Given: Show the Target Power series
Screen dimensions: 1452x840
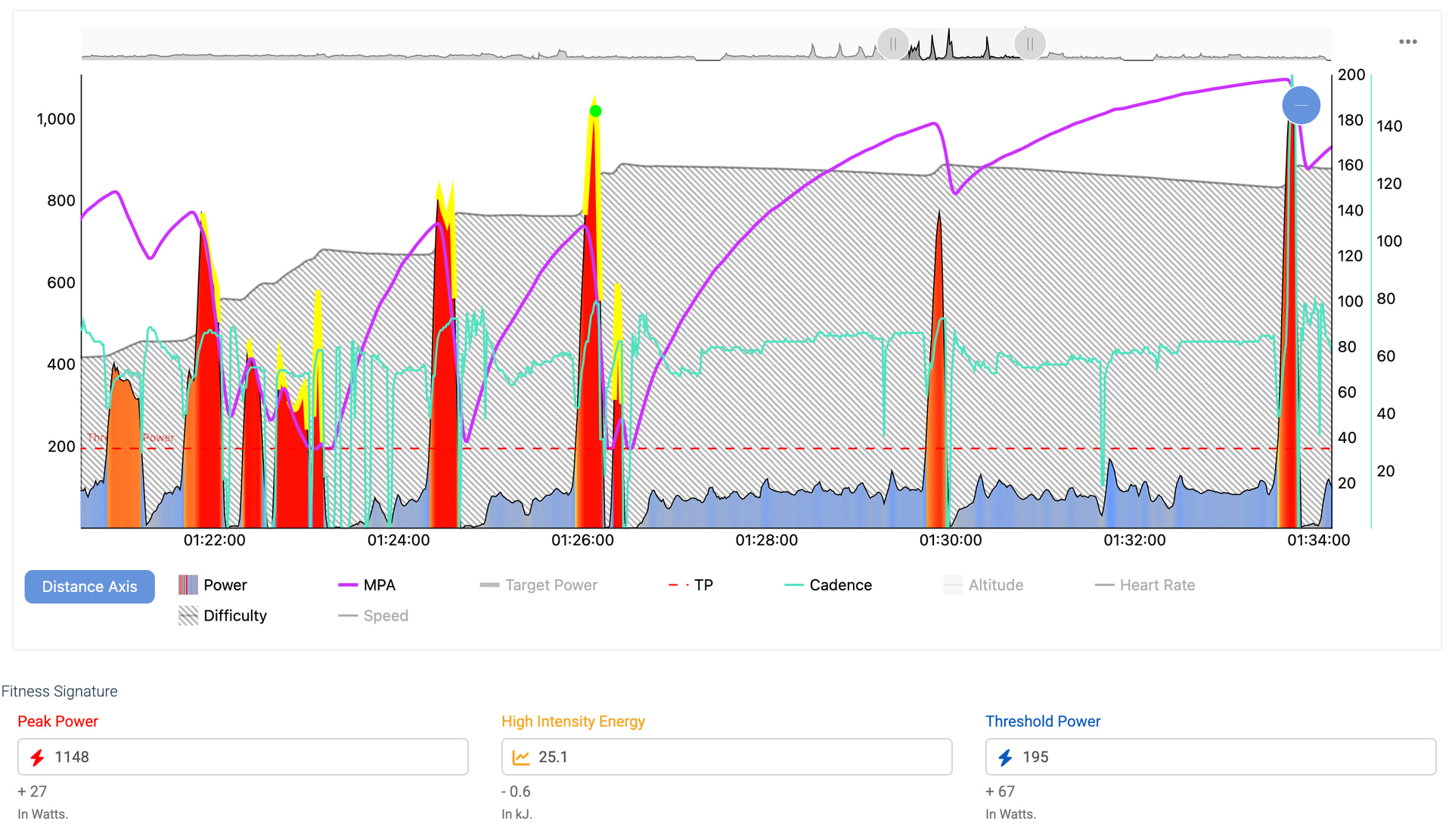Looking at the screenshot, I should pyautogui.click(x=489, y=585).
